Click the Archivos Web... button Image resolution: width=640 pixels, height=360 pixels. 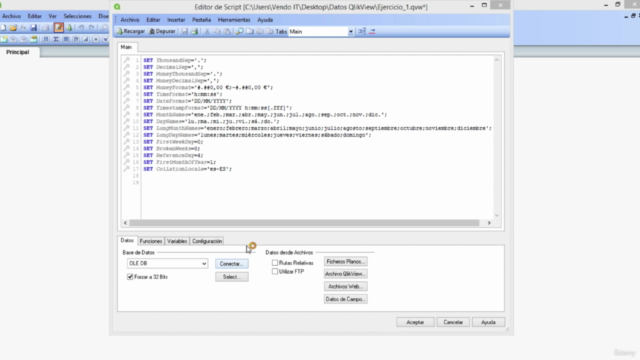point(345,287)
